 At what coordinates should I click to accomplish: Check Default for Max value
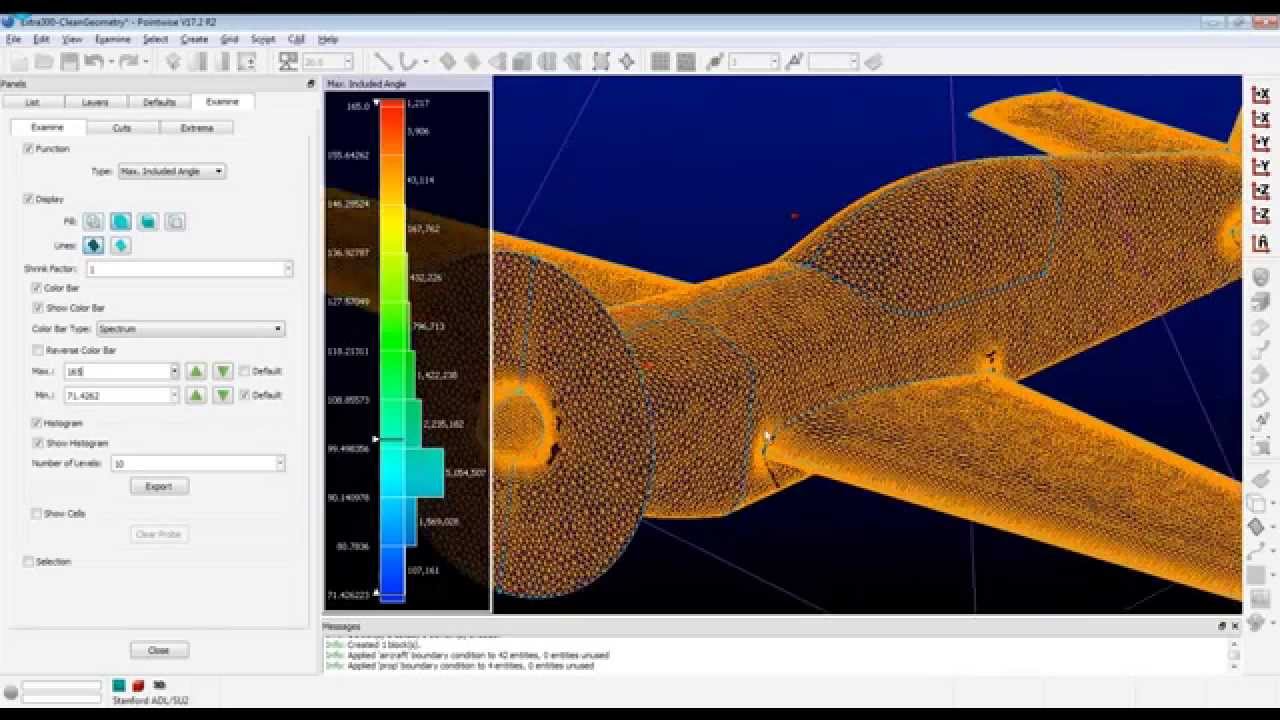click(245, 371)
